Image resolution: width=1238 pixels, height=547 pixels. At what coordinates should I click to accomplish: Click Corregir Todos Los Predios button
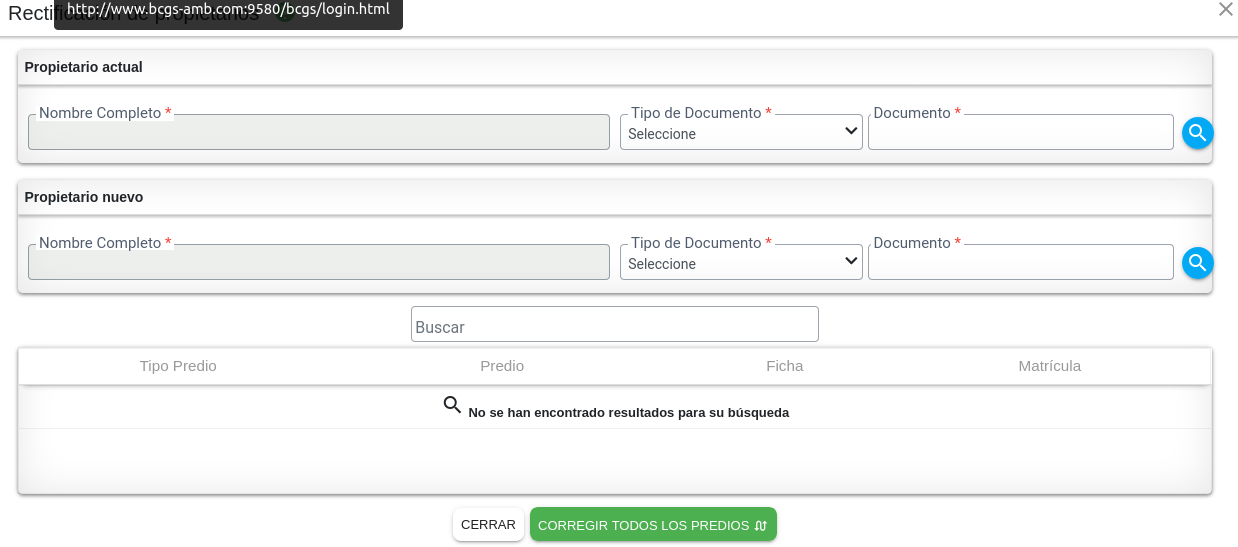[x=652, y=525]
